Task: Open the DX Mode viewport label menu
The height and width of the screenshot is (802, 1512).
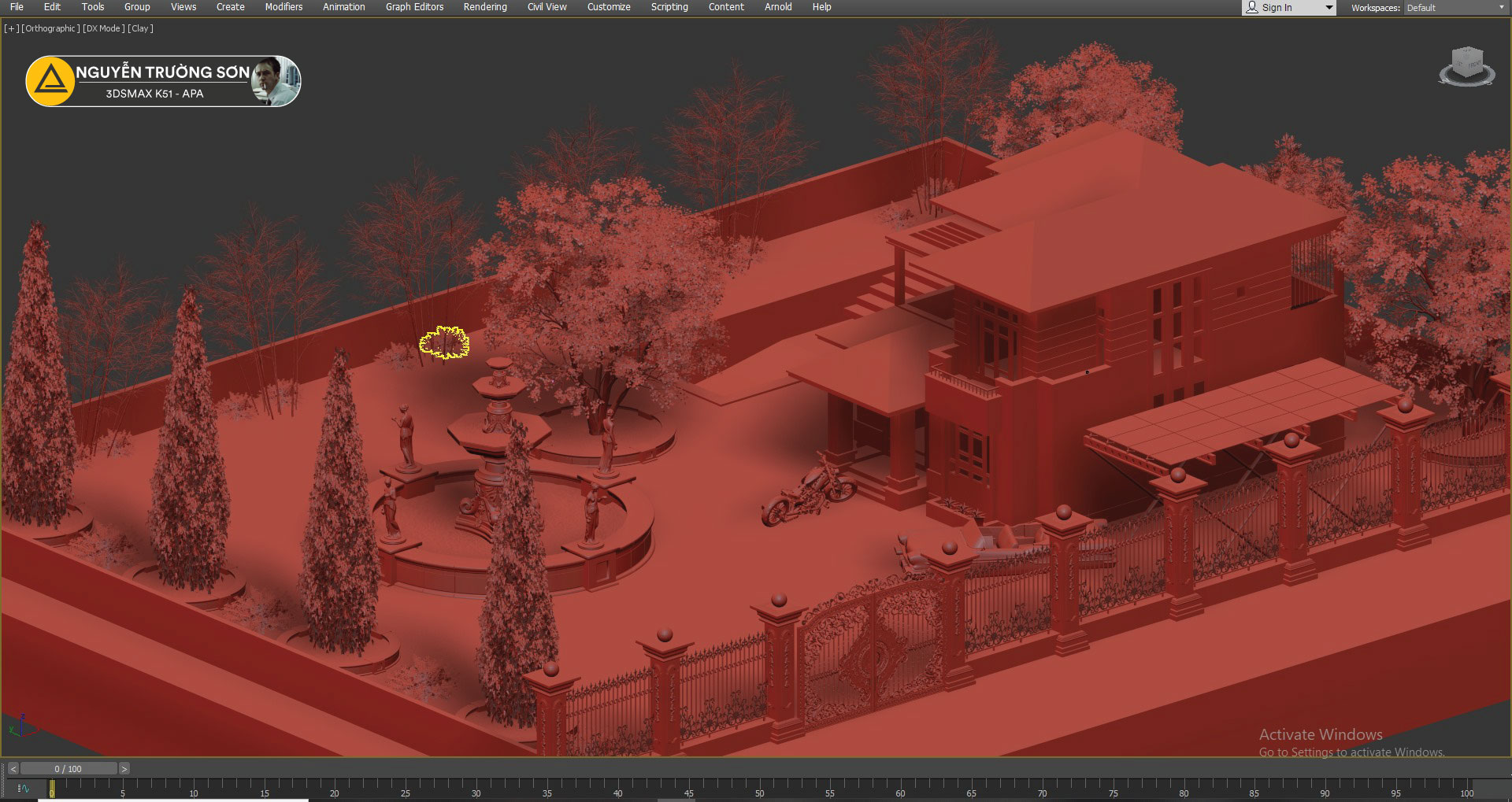Action: click(x=103, y=28)
